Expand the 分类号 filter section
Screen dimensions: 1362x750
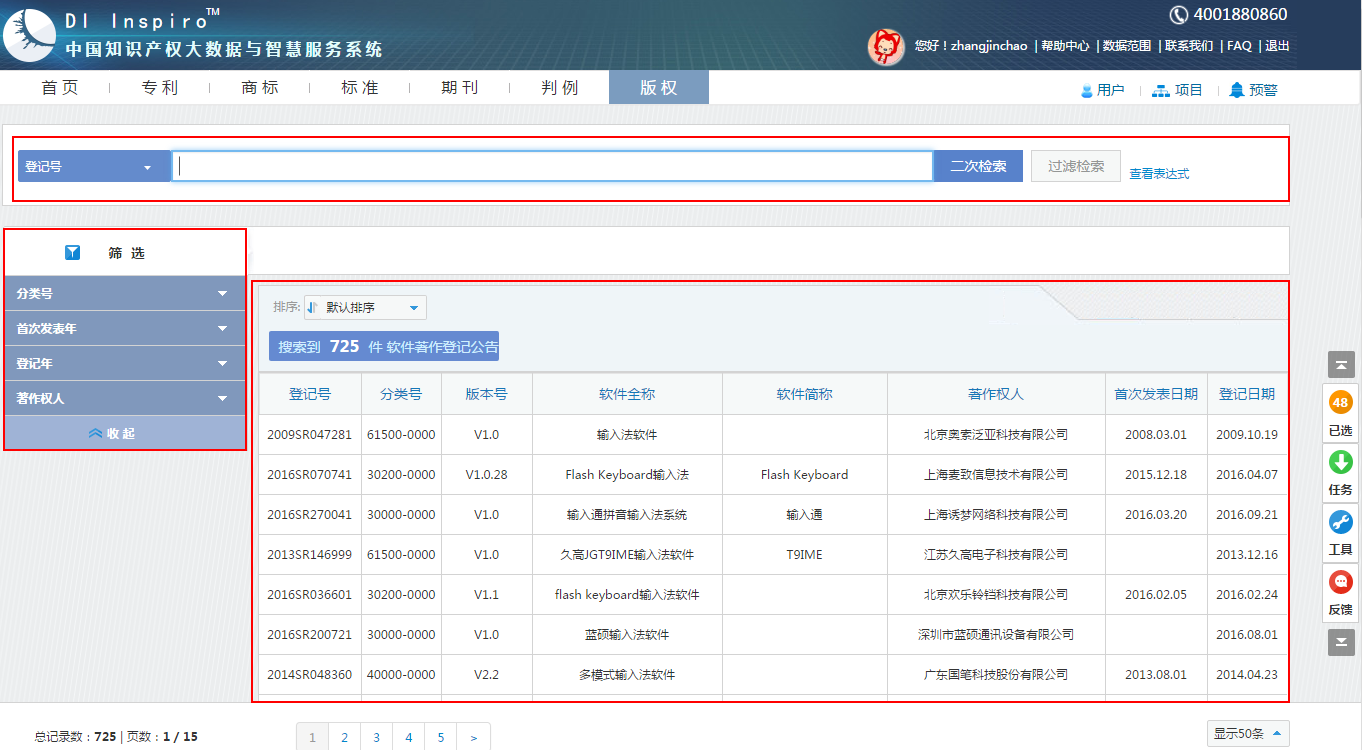click(x=125, y=294)
